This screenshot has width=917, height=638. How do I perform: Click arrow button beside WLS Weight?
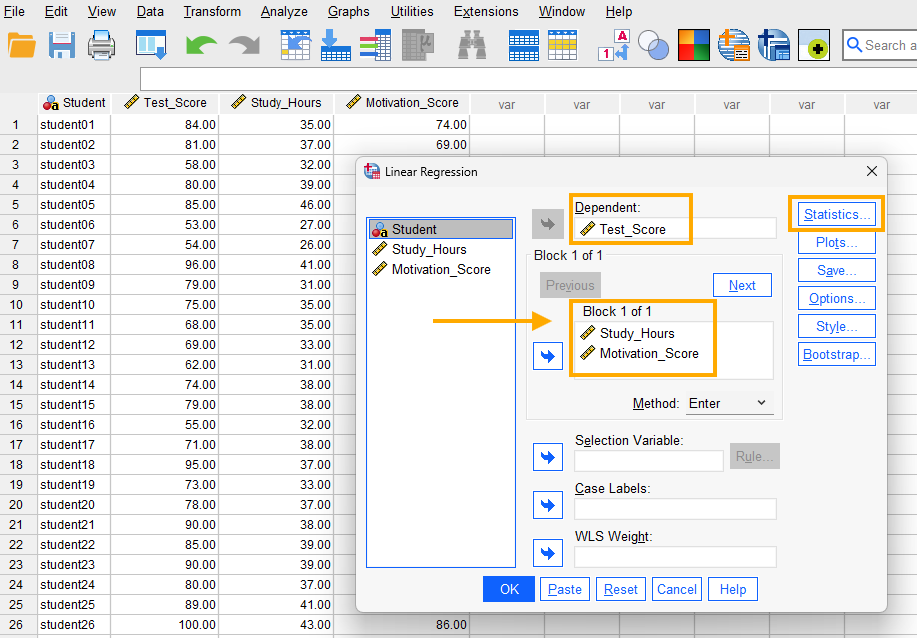(x=547, y=553)
